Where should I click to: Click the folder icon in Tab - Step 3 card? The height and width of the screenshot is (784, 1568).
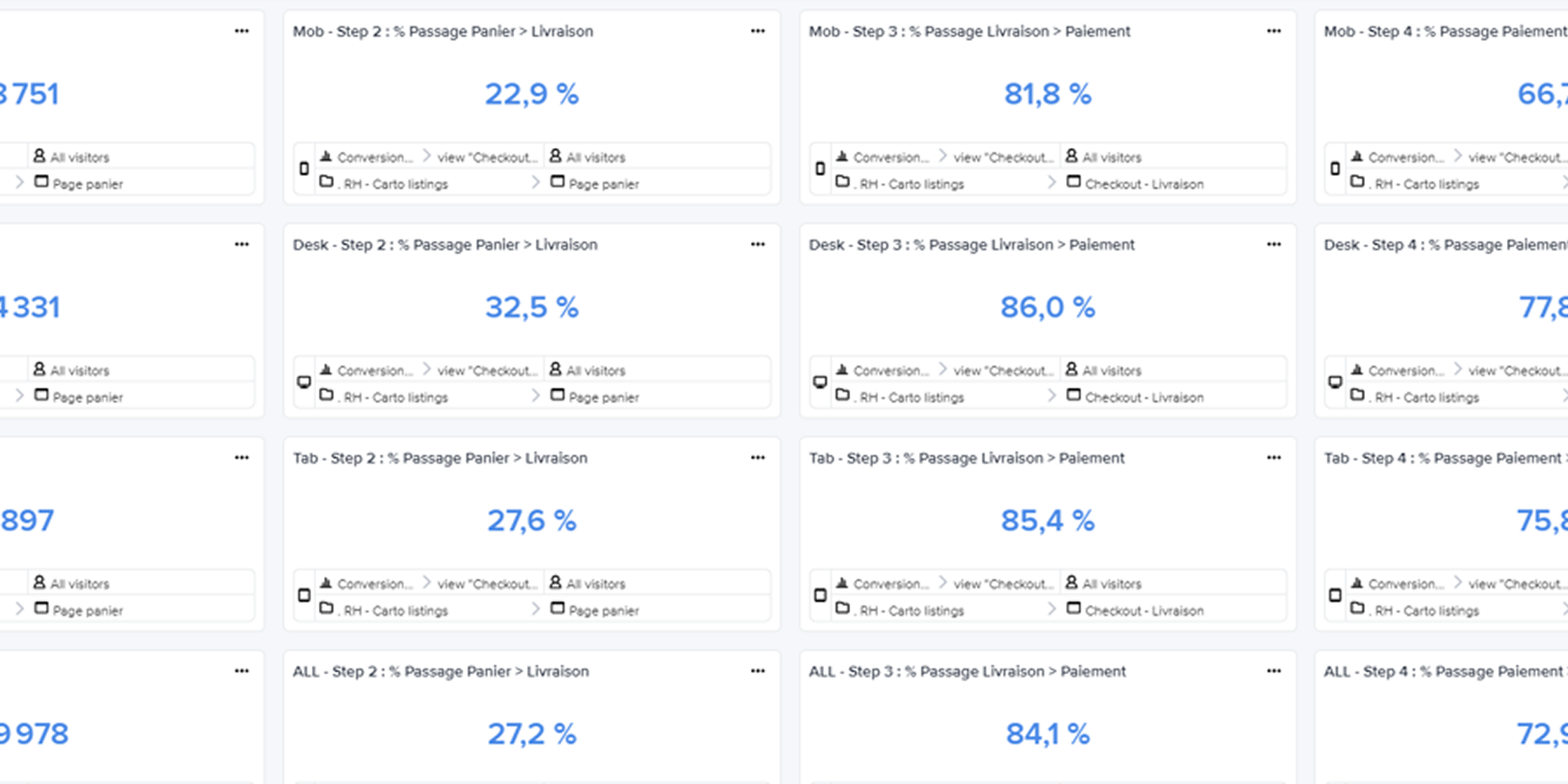click(x=842, y=608)
